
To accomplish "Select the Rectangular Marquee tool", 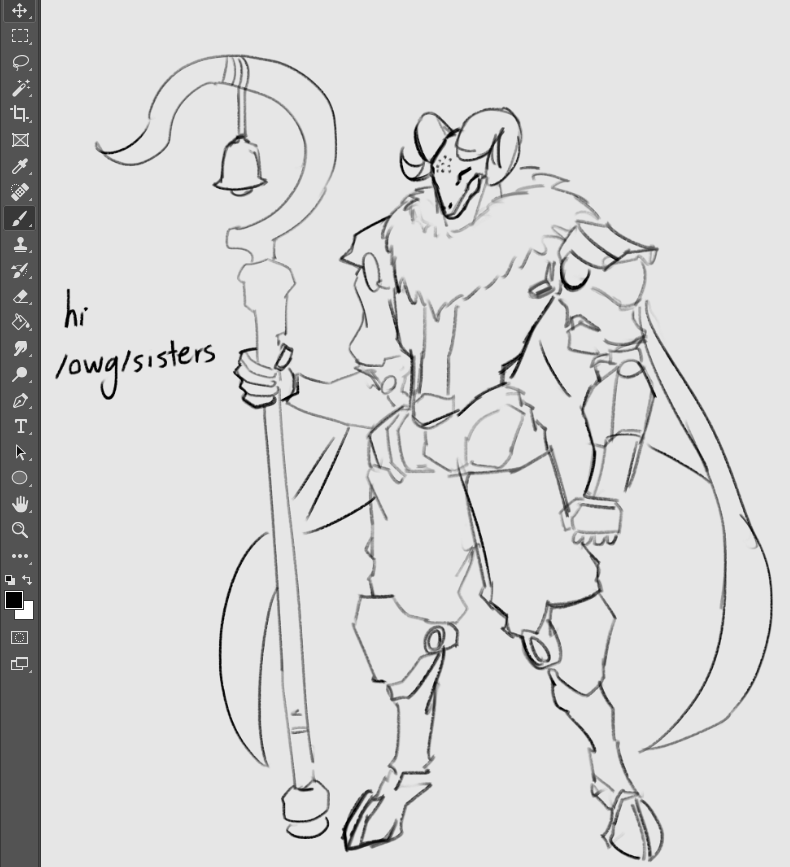I will coord(20,36).
